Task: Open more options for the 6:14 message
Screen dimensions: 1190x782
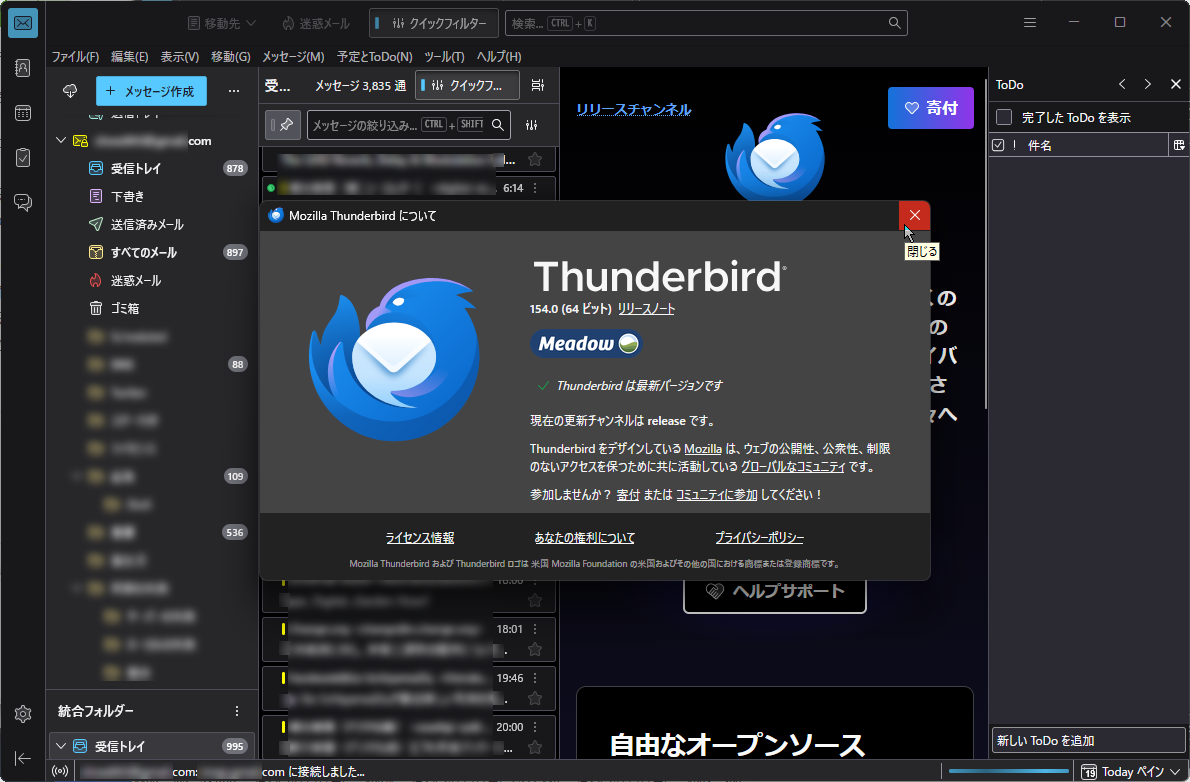Action: [x=535, y=188]
